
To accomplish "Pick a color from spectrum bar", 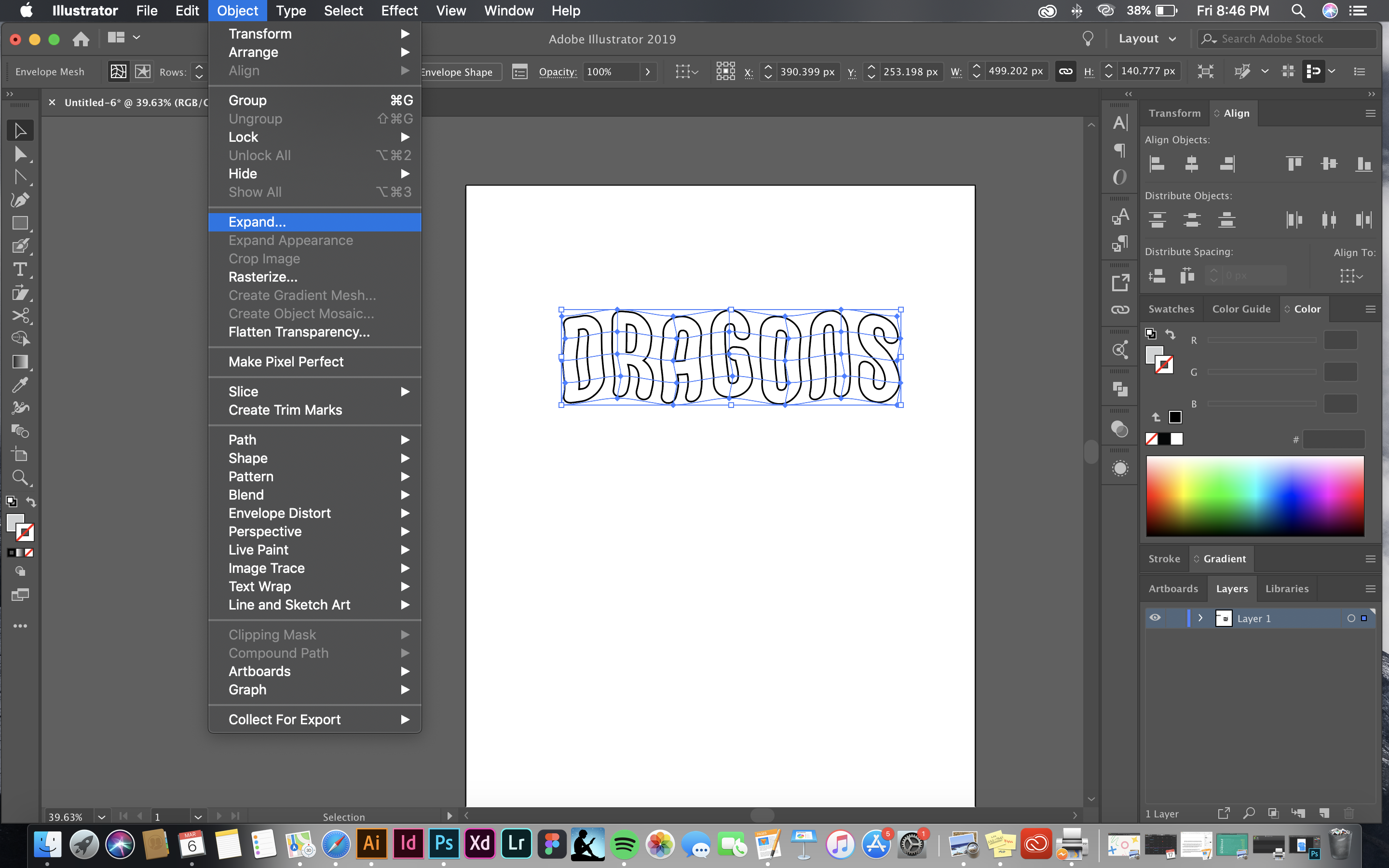I will [1255, 497].
